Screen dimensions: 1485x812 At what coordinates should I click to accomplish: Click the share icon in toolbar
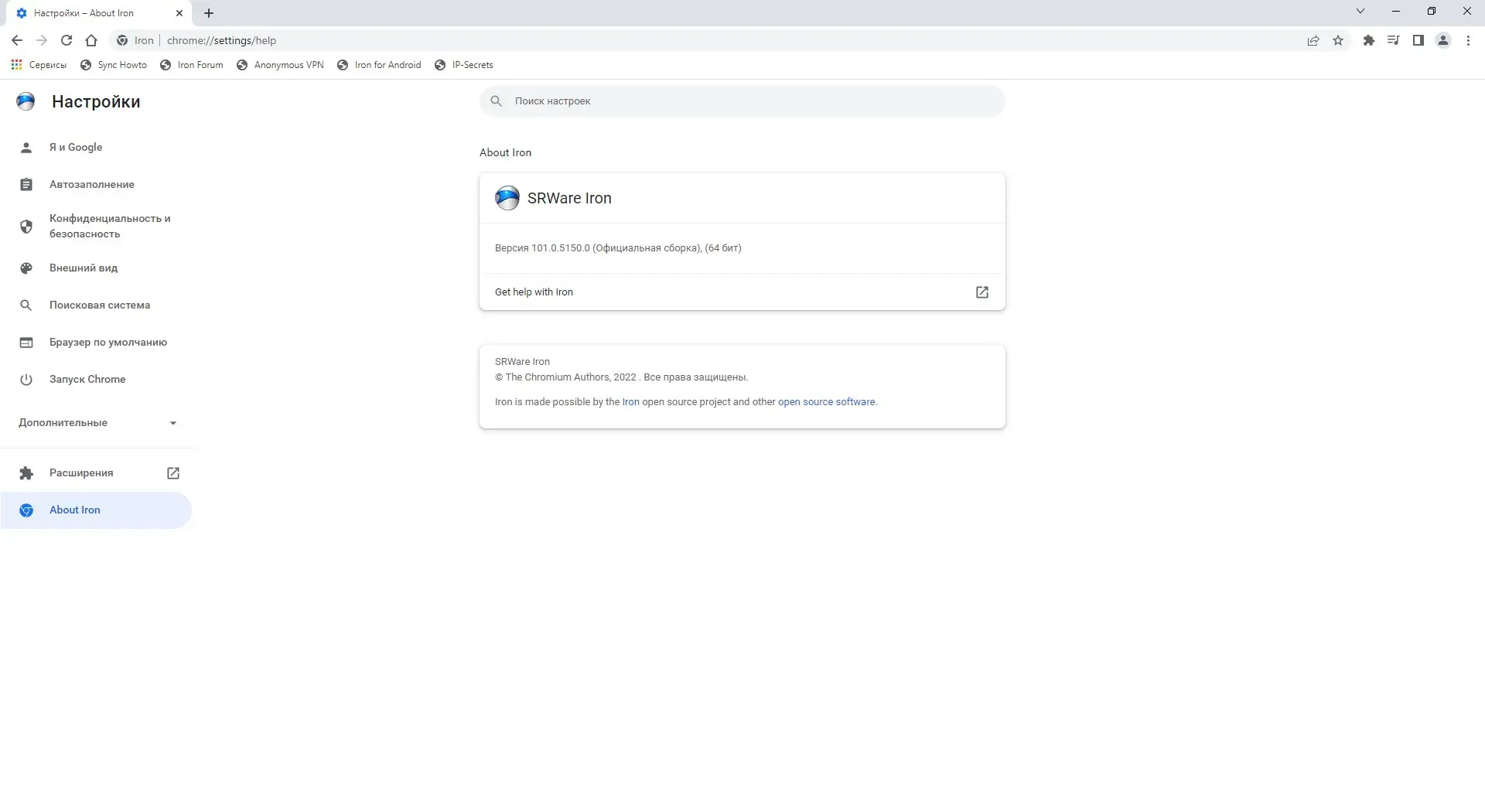(1314, 40)
